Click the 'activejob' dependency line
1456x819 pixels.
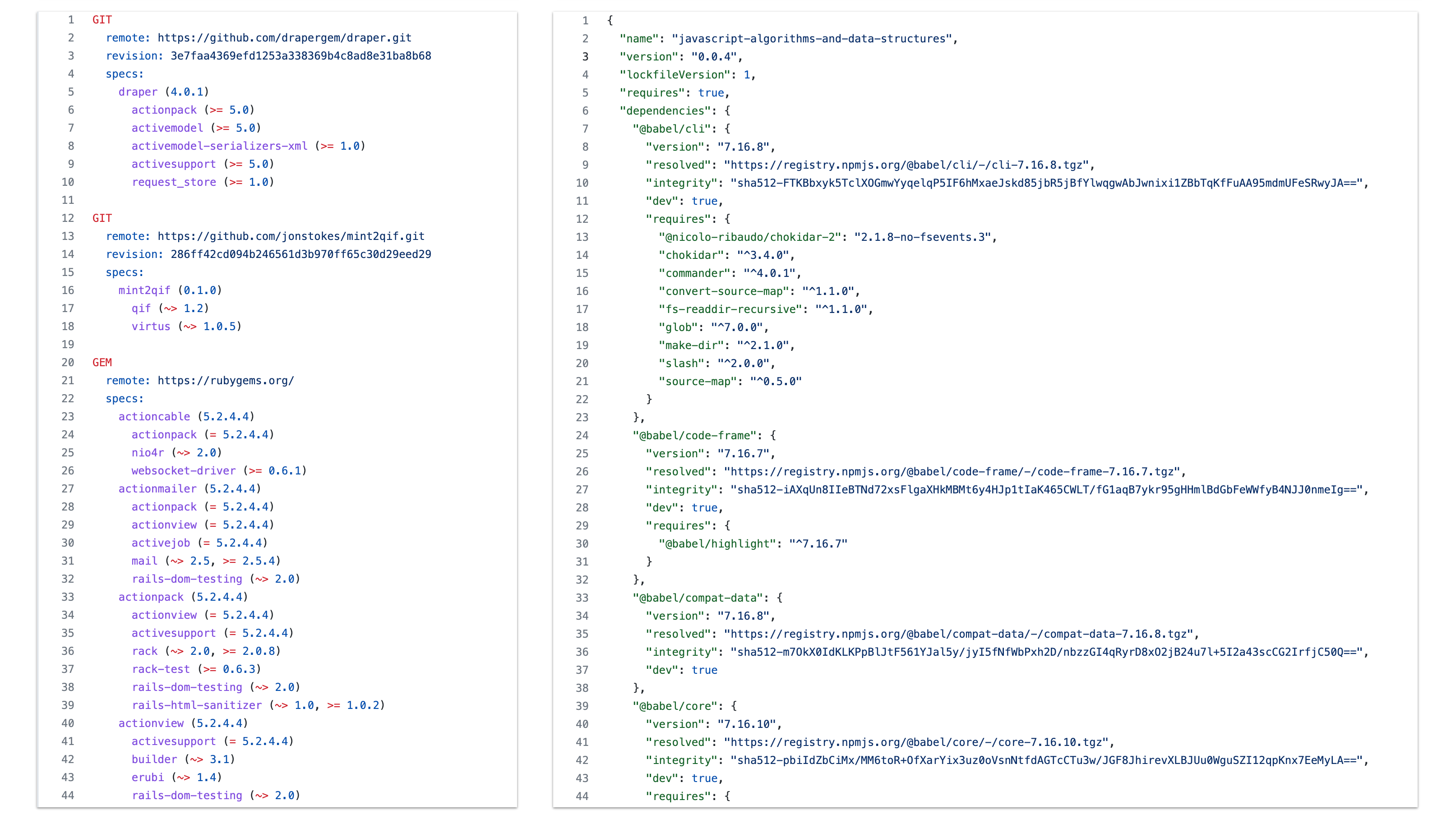tap(199, 543)
